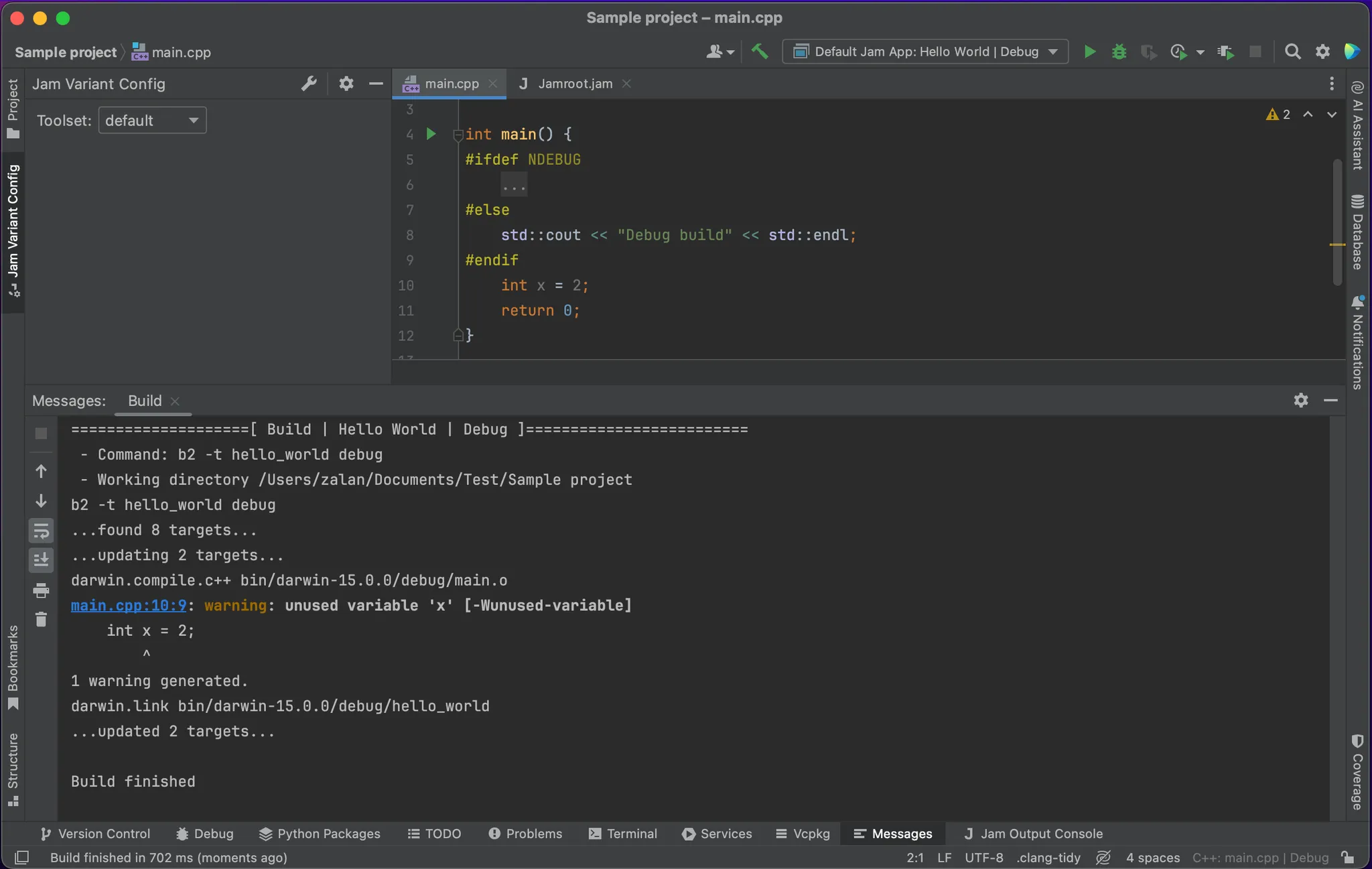This screenshot has width=1372, height=869.
Task: Open IDE settings gear in toolbar
Action: pyautogui.click(x=1322, y=52)
